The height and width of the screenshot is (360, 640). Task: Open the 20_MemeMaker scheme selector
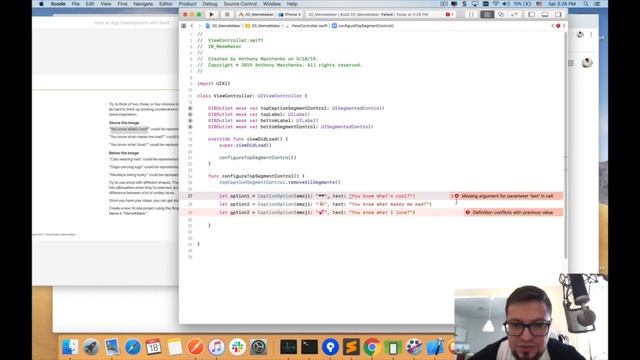pyautogui.click(x=256, y=14)
